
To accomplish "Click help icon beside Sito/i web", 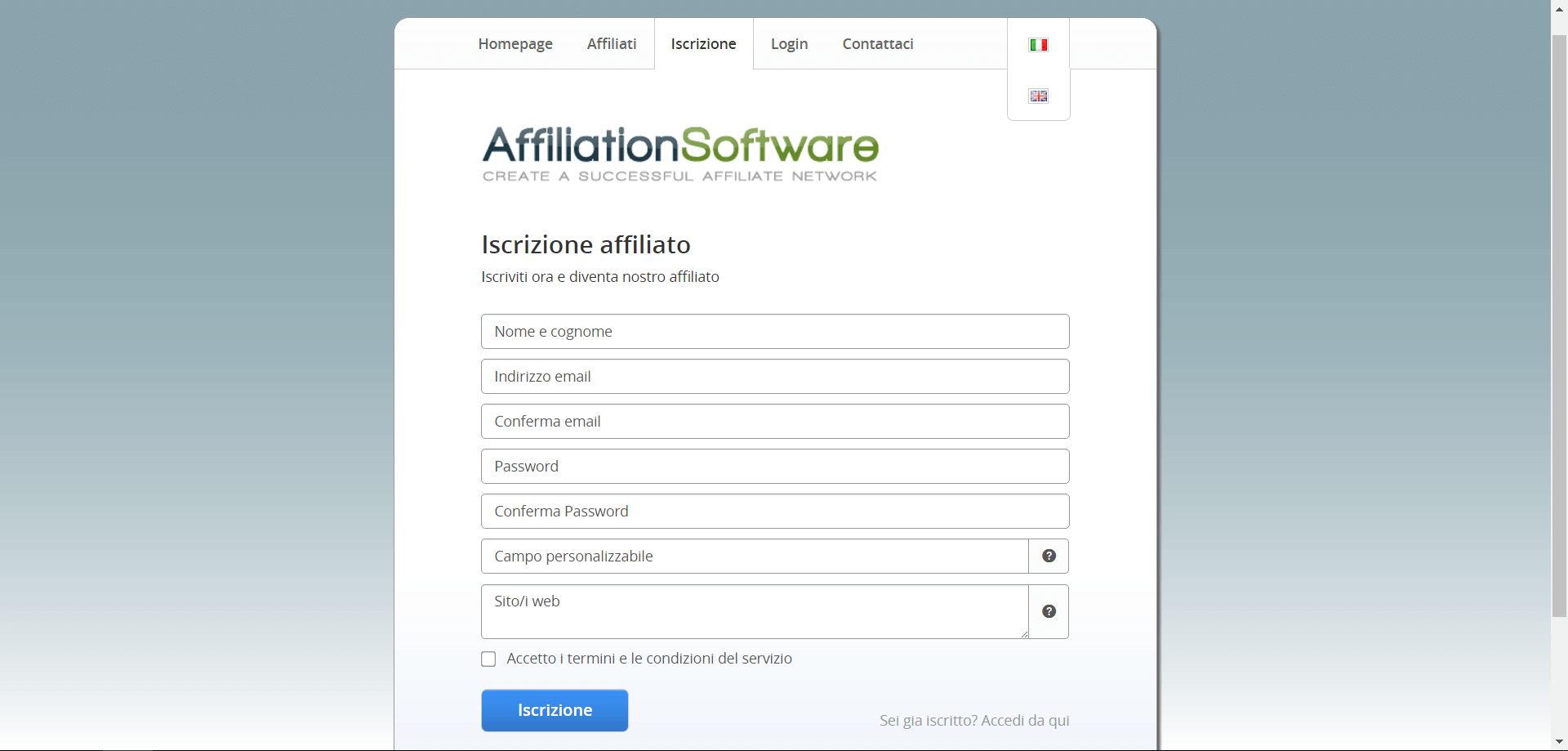I will [x=1049, y=612].
